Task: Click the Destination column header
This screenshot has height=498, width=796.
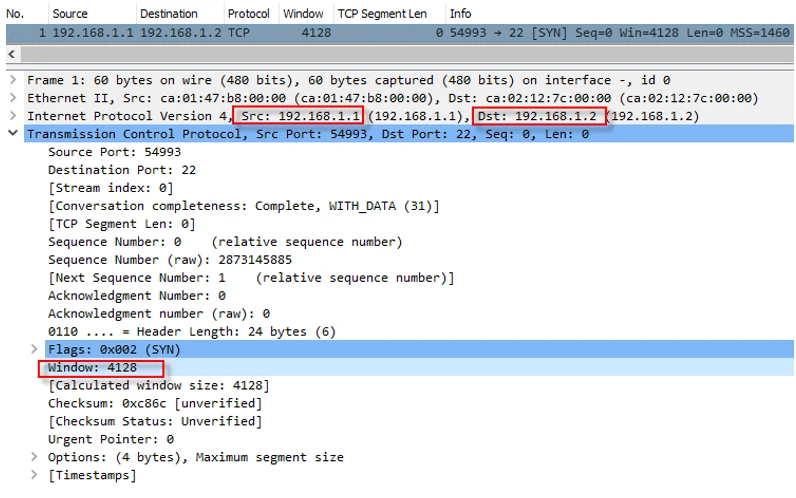Action: 168,14
